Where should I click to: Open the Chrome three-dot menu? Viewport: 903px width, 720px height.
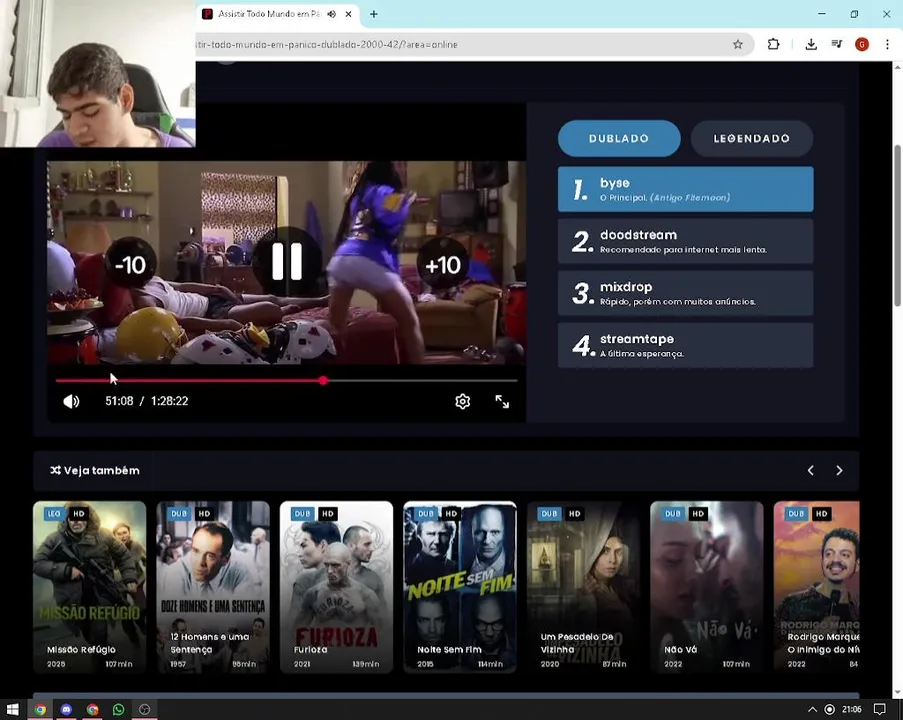[887, 44]
